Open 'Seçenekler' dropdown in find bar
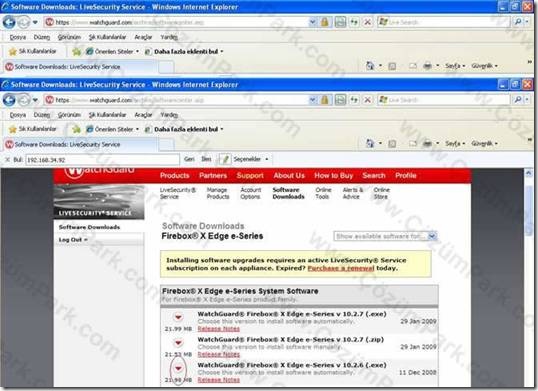The image size is (538, 391). coord(251,159)
